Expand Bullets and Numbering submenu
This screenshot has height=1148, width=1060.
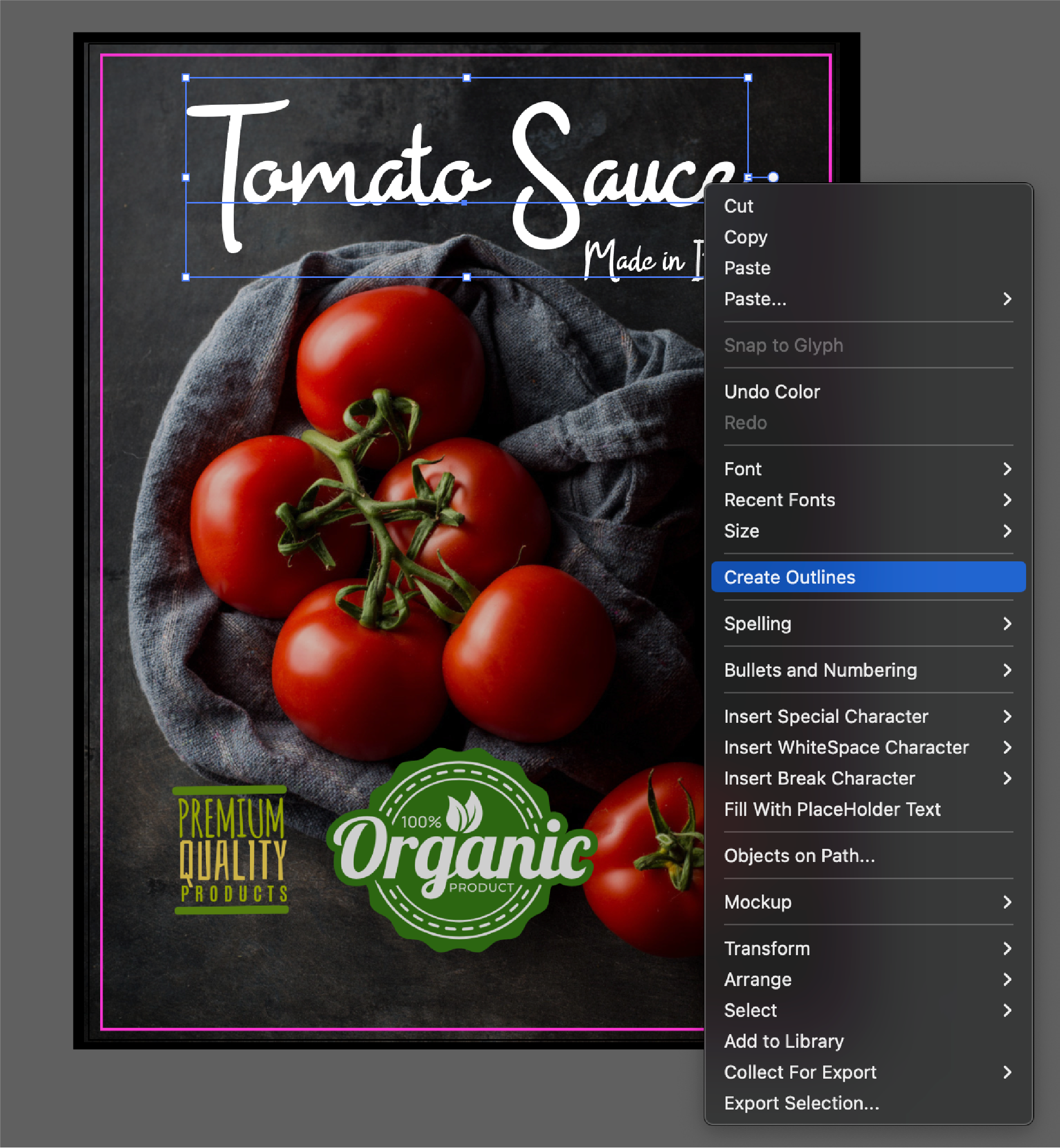pyautogui.click(x=820, y=670)
